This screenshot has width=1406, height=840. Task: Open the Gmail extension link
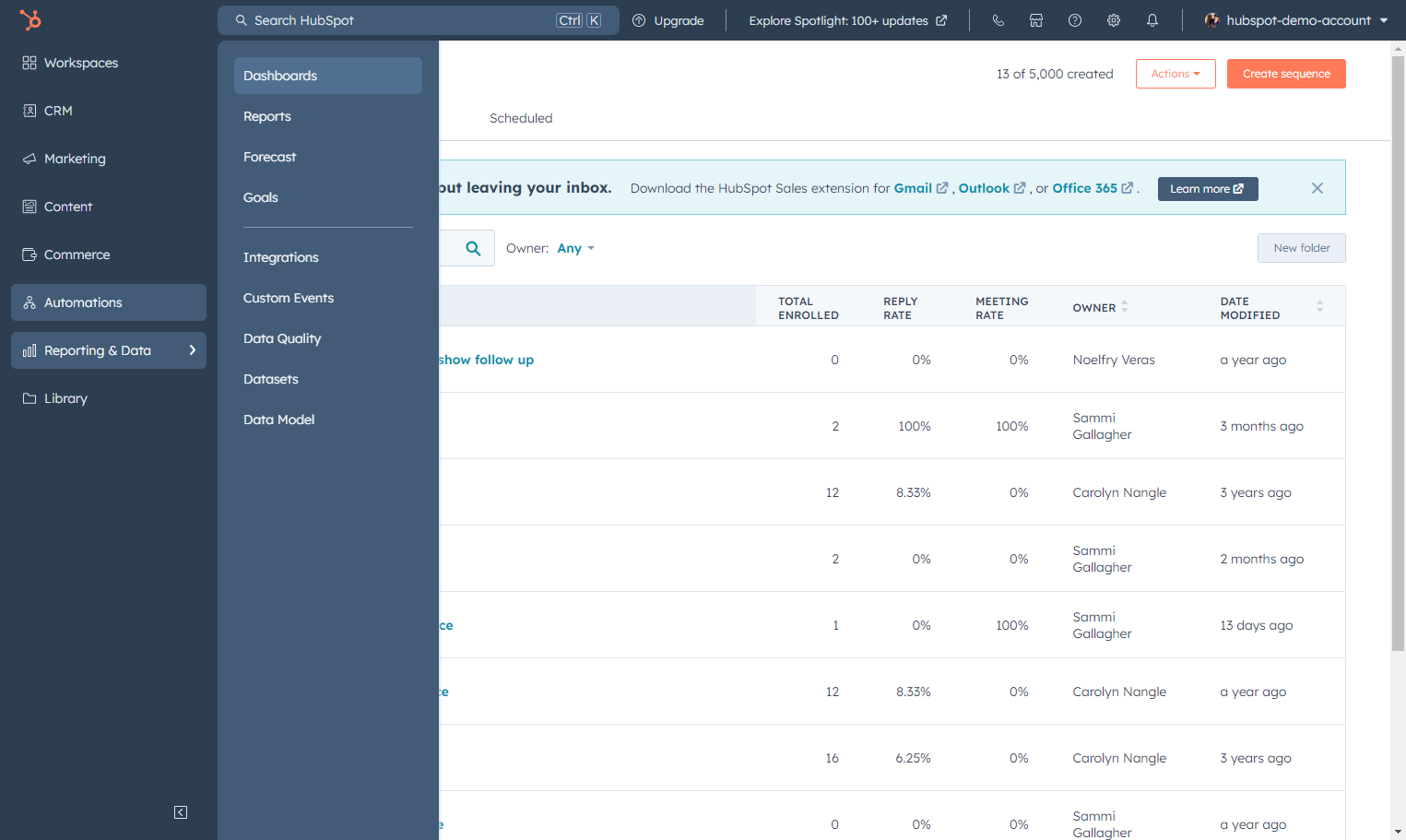point(921,188)
